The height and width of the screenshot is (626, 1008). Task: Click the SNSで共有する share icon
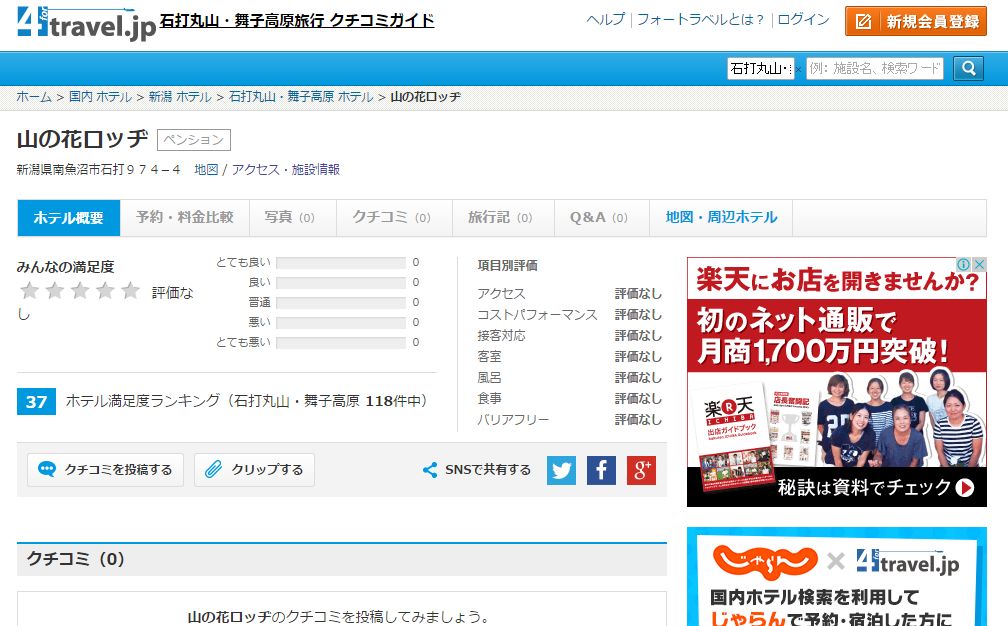[x=430, y=470]
